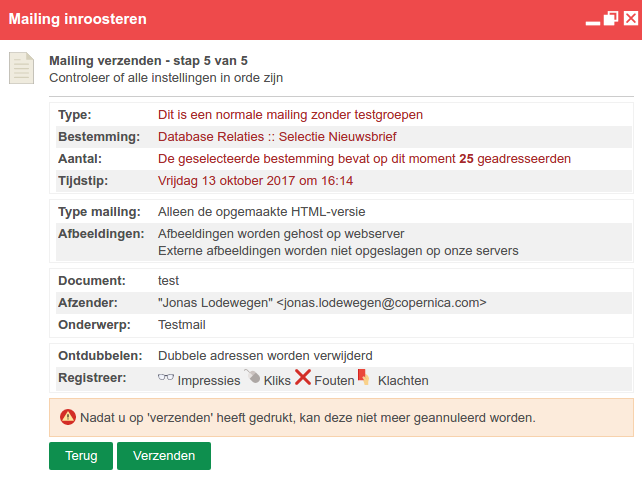Click the document name 'test'
This screenshot has width=642, height=483.
[x=168, y=281]
